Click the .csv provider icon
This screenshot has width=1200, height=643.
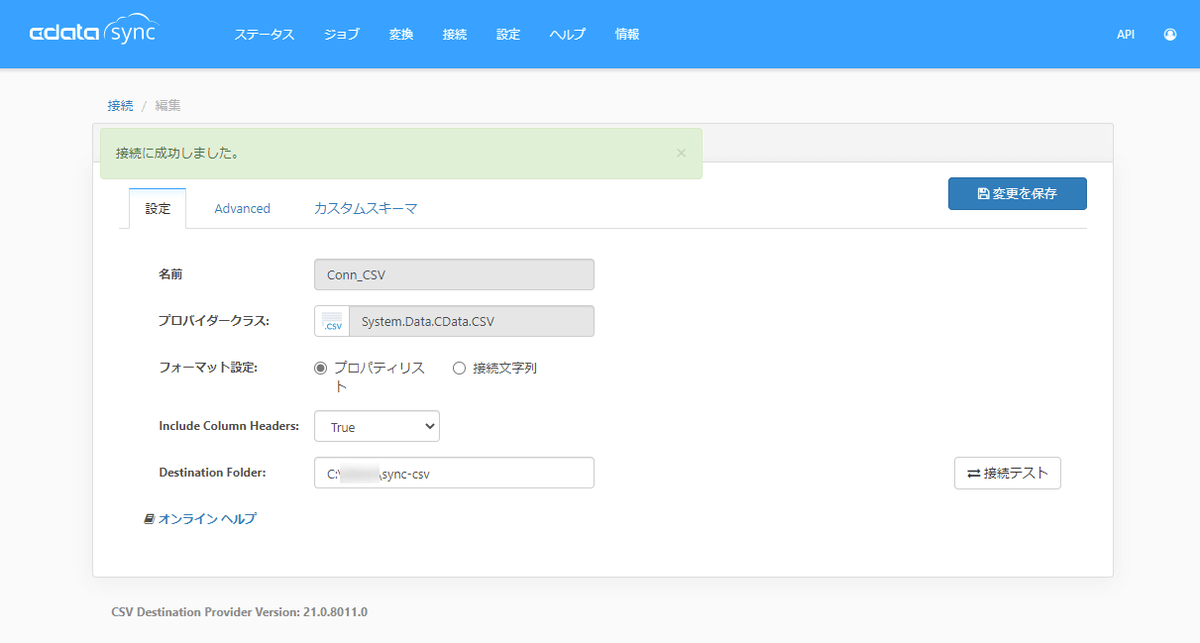click(x=332, y=321)
